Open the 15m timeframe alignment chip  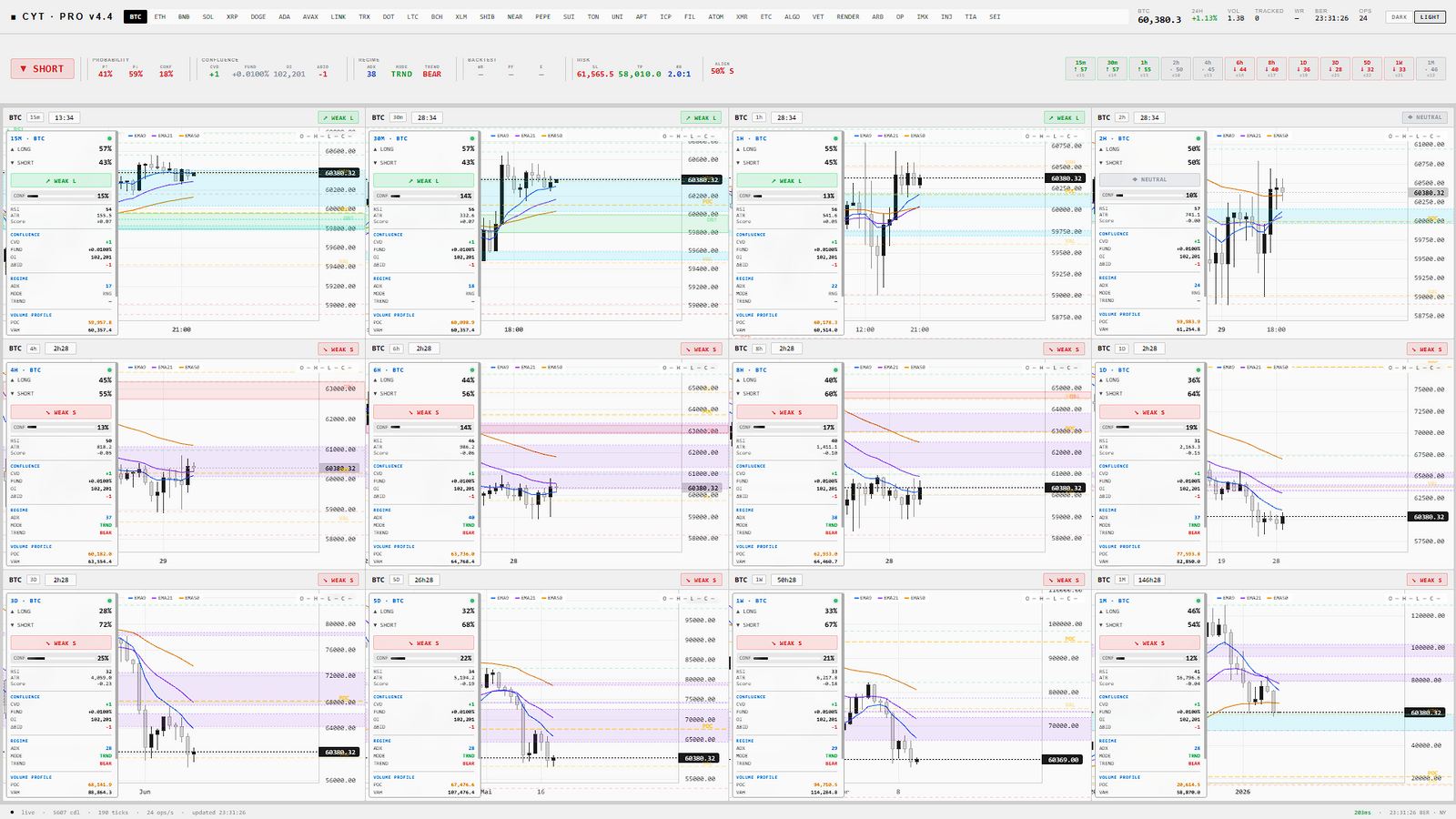click(x=1081, y=68)
